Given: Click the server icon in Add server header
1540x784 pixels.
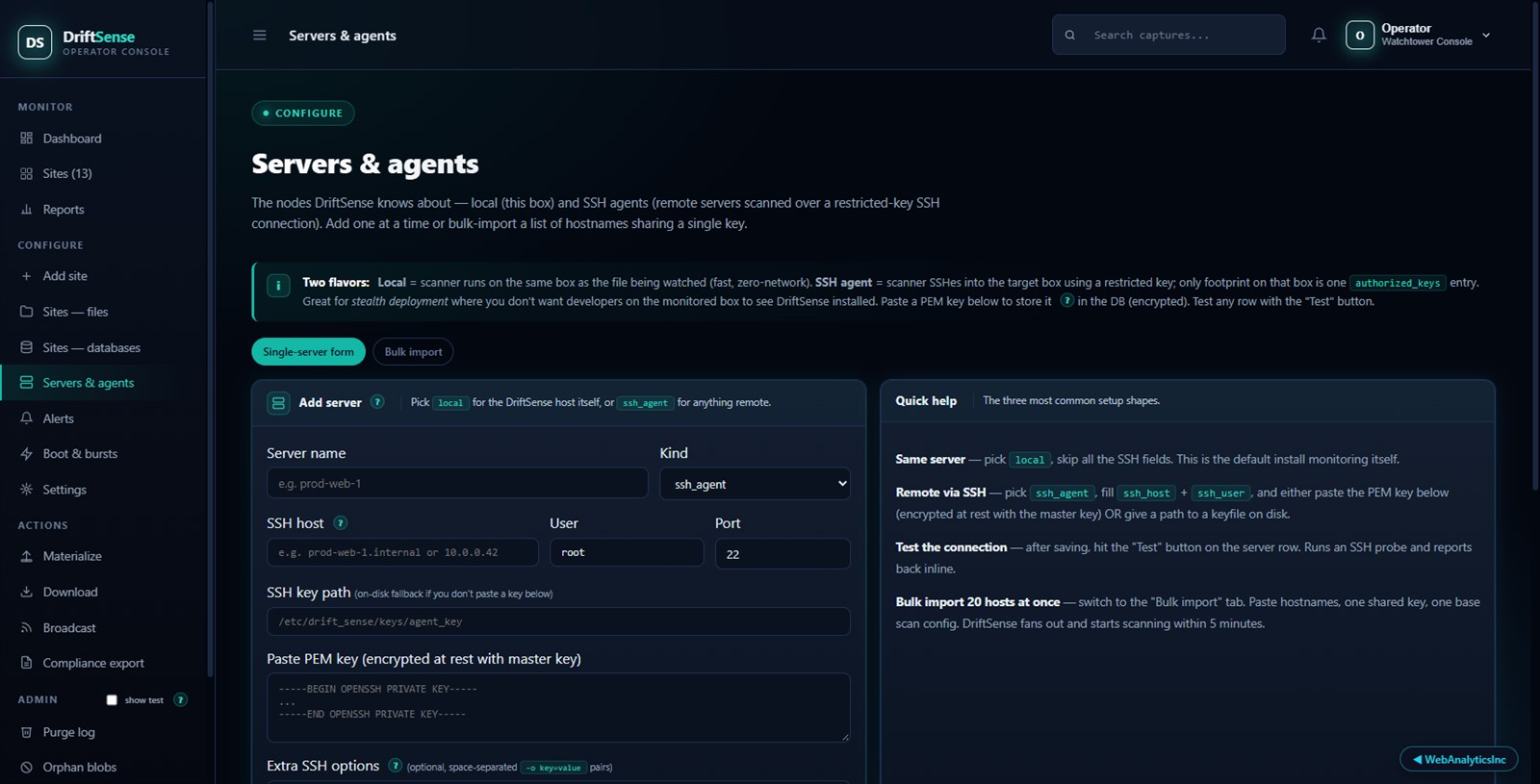Looking at the screenshot, I should pos(278,403).
